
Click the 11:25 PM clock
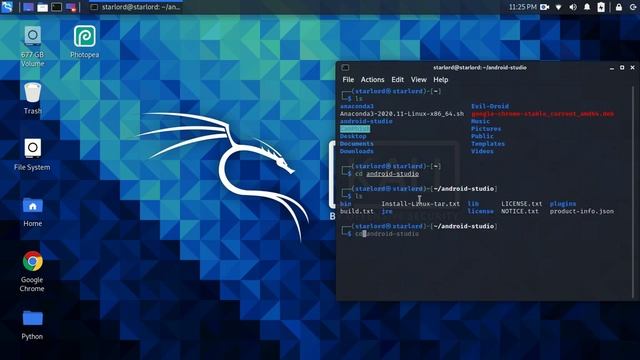coord(522,7)
